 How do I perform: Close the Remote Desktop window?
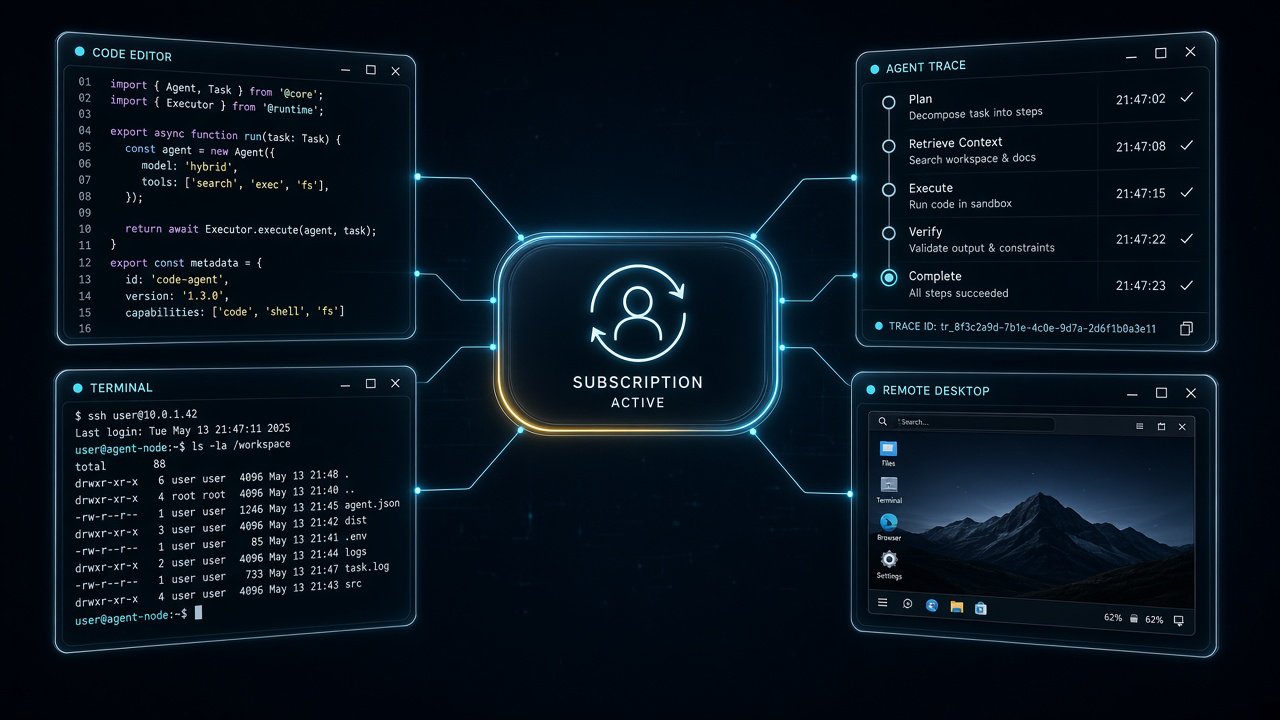tap(1189, 393)
